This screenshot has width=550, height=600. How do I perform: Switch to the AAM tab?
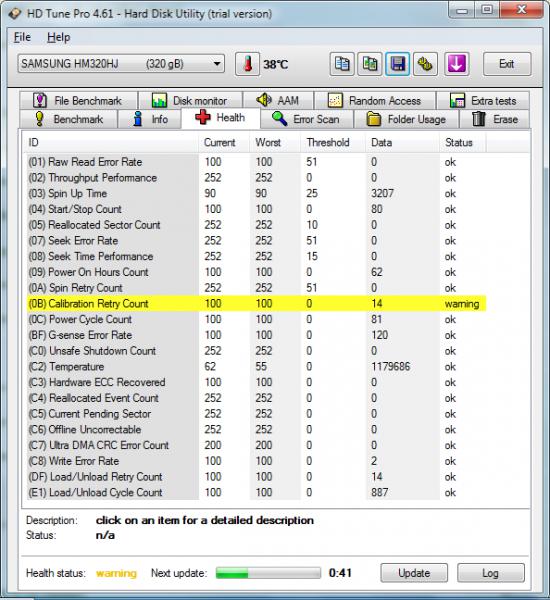278,101
